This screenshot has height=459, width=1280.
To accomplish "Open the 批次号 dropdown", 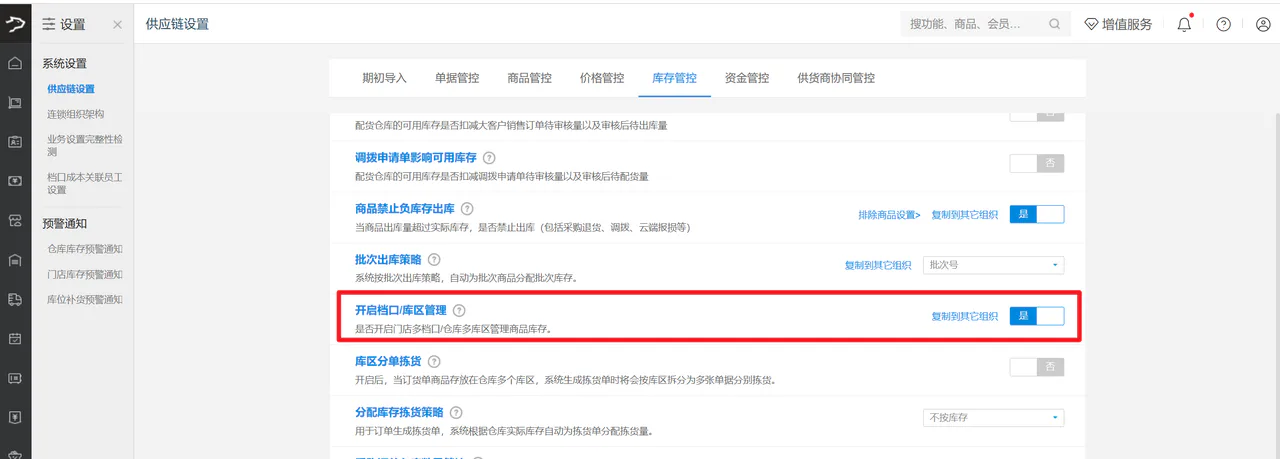I will pyautogui.click(x=993, y=265).
